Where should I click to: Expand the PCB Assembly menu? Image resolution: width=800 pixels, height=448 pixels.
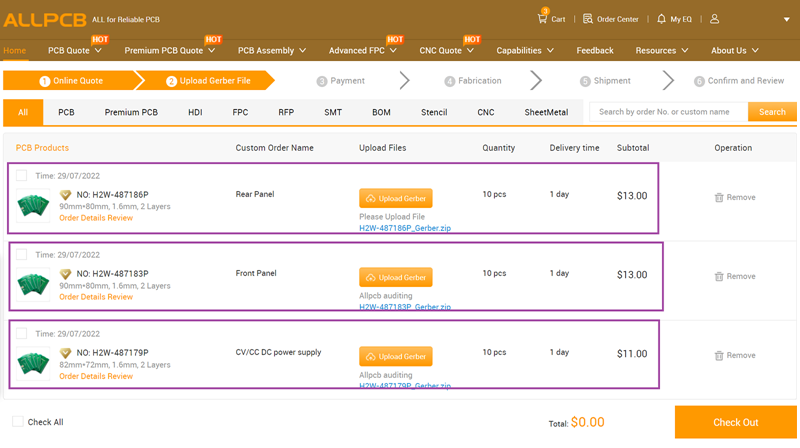pyautogui.click(x=272, y=51)
